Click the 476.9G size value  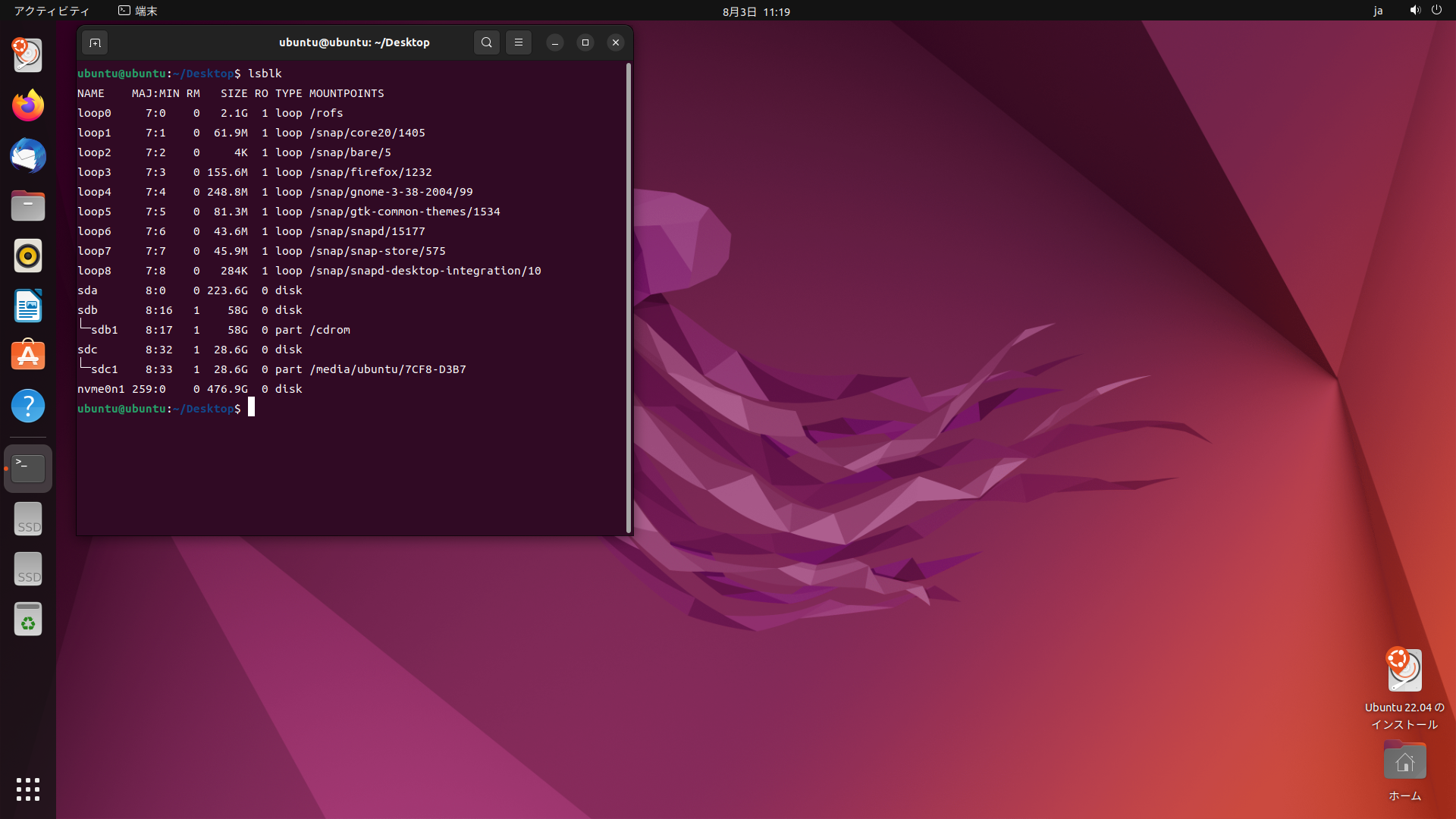tap(227, 389)
